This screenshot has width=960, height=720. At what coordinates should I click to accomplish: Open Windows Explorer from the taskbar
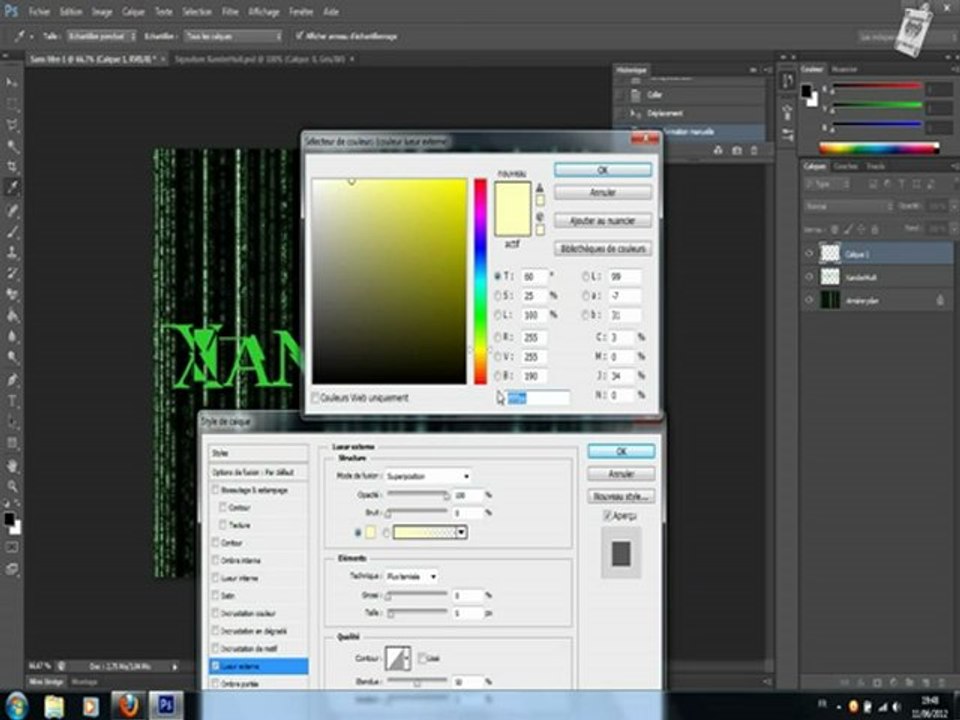click(54, 706)
